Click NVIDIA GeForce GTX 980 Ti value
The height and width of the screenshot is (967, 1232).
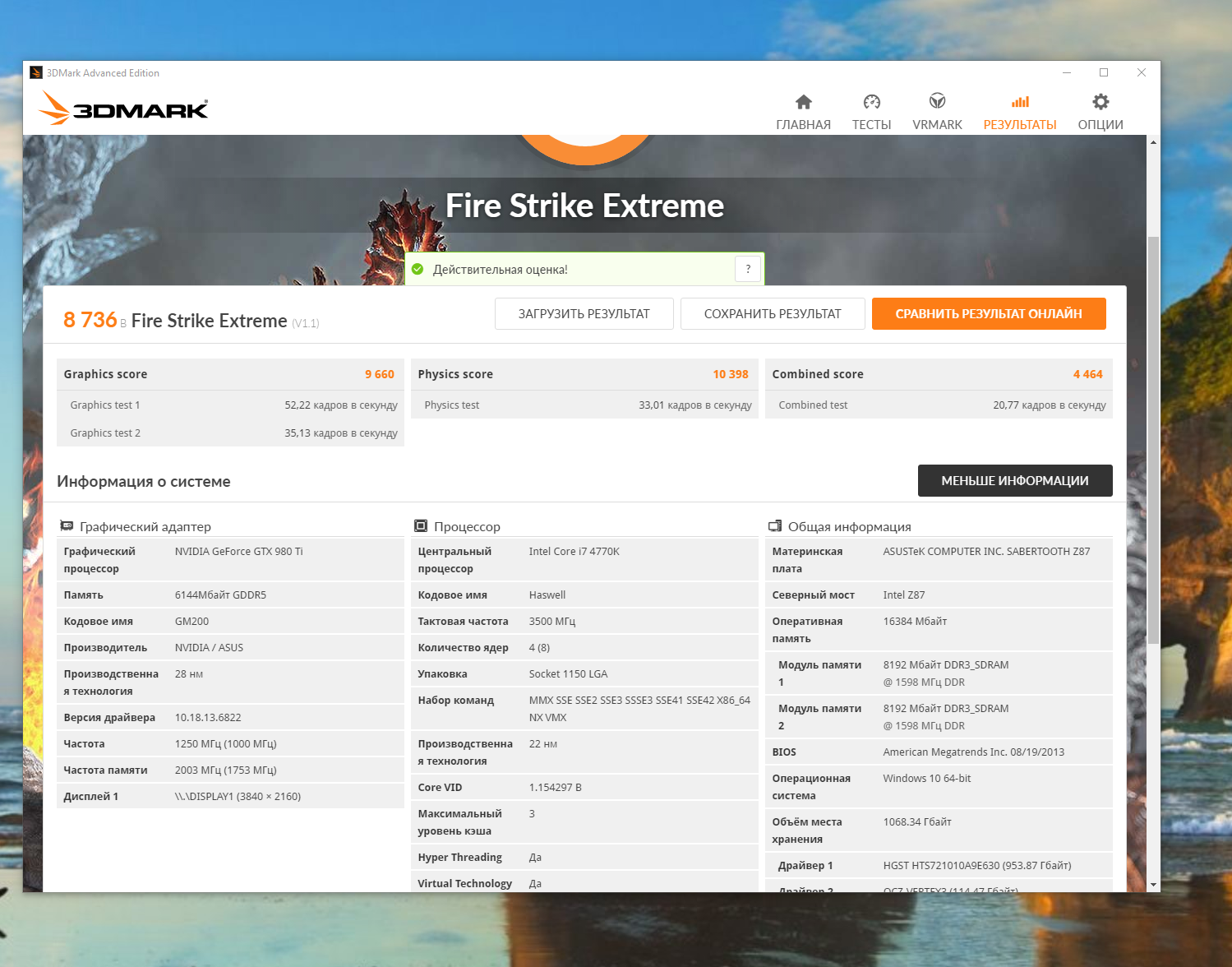(x=239, y=552)
